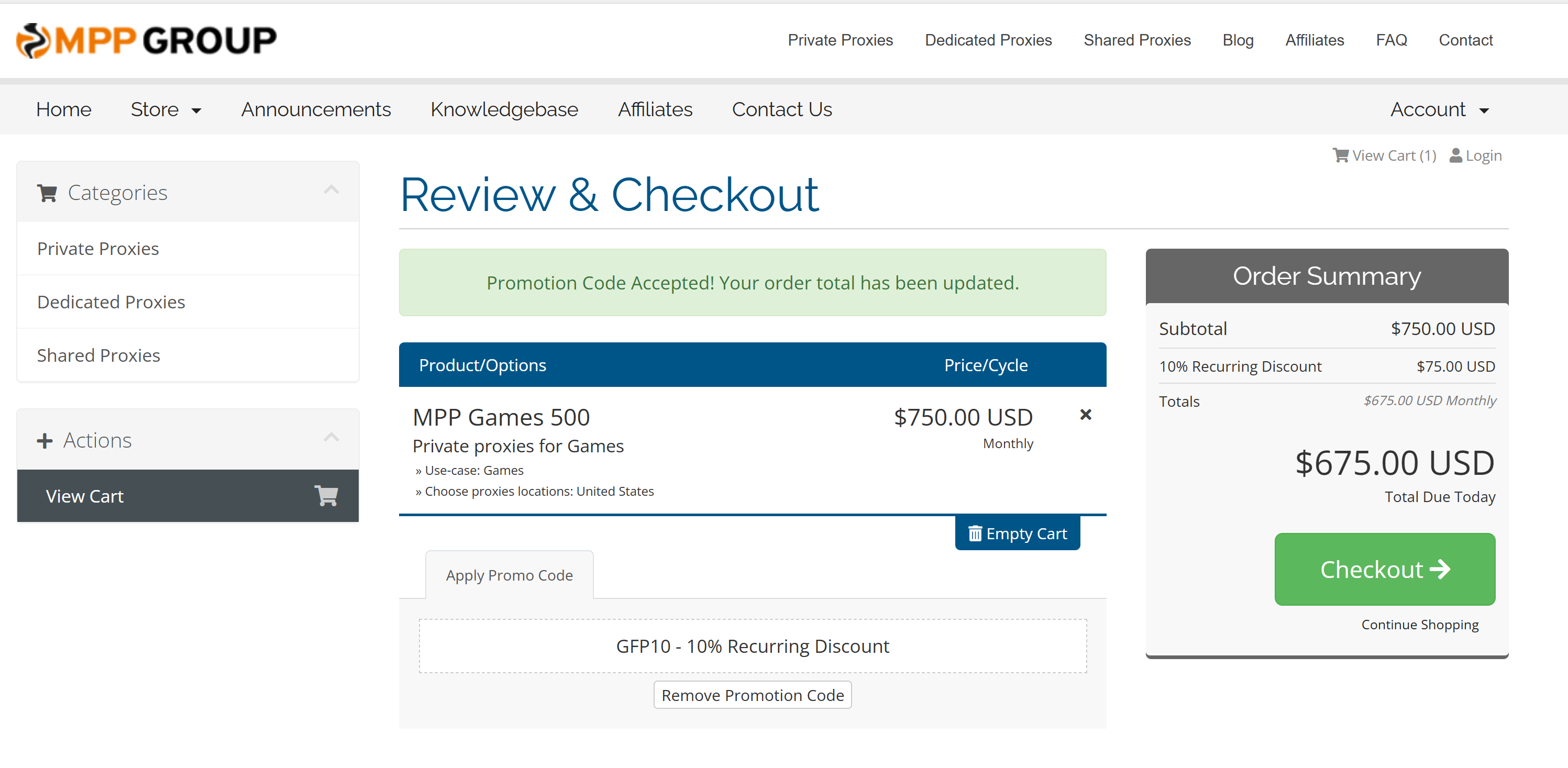Click the cart icon beside Categories heading
This screenshot has width=1568, height=768.
coord(47,193)
